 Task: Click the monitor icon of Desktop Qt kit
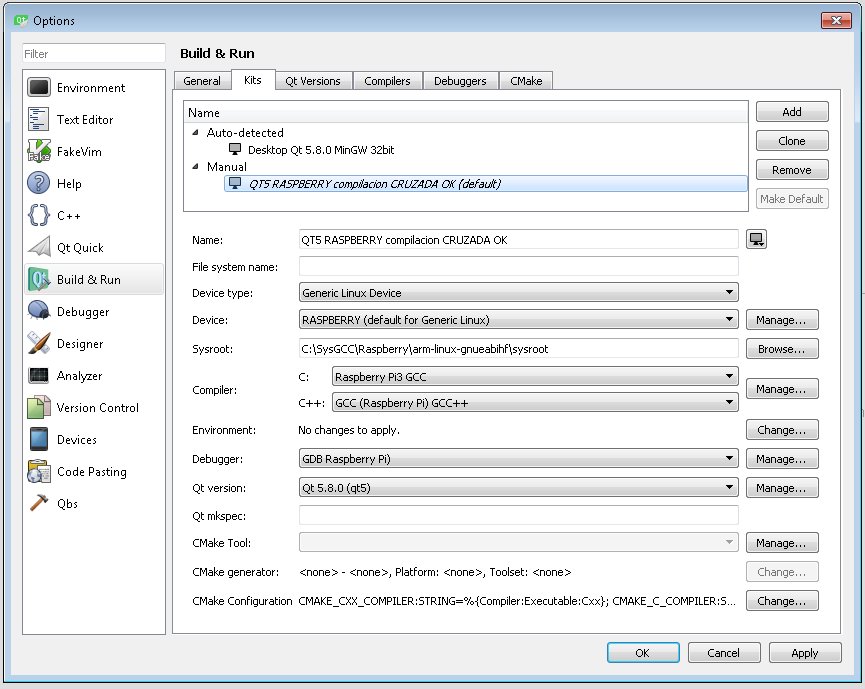click(235, 149)
